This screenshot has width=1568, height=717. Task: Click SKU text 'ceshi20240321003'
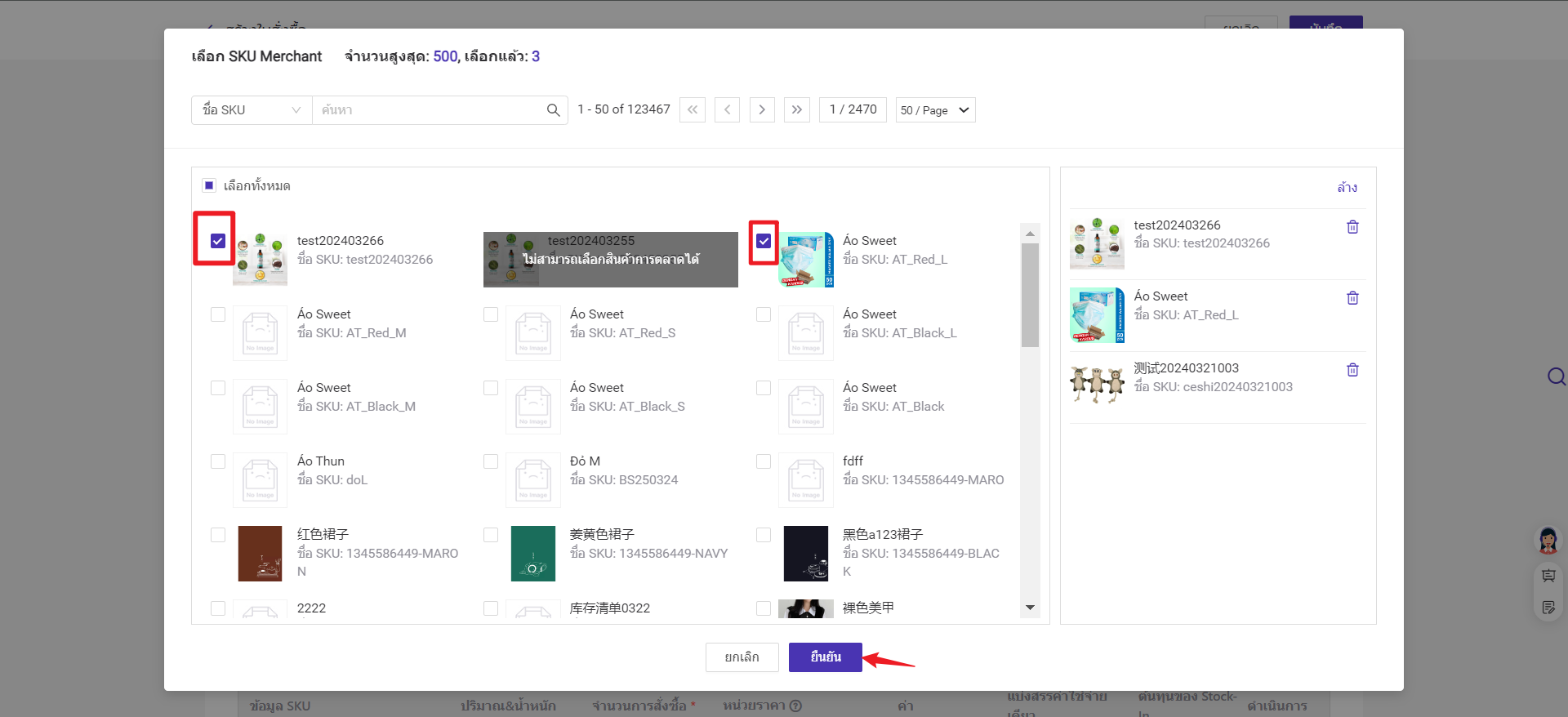point(1238,387)
